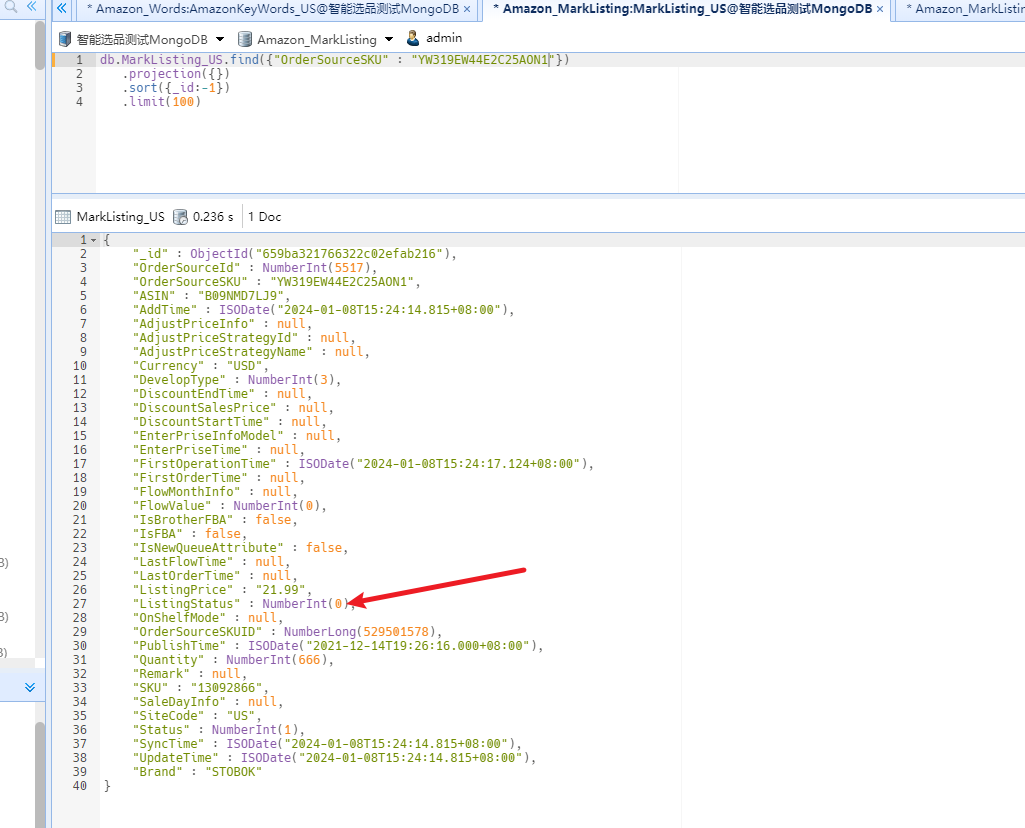This screenshot has width=1025, height=828.
Task: Close the Amazon_MarkListing:MarkListing_US tab
Action: 880,9
